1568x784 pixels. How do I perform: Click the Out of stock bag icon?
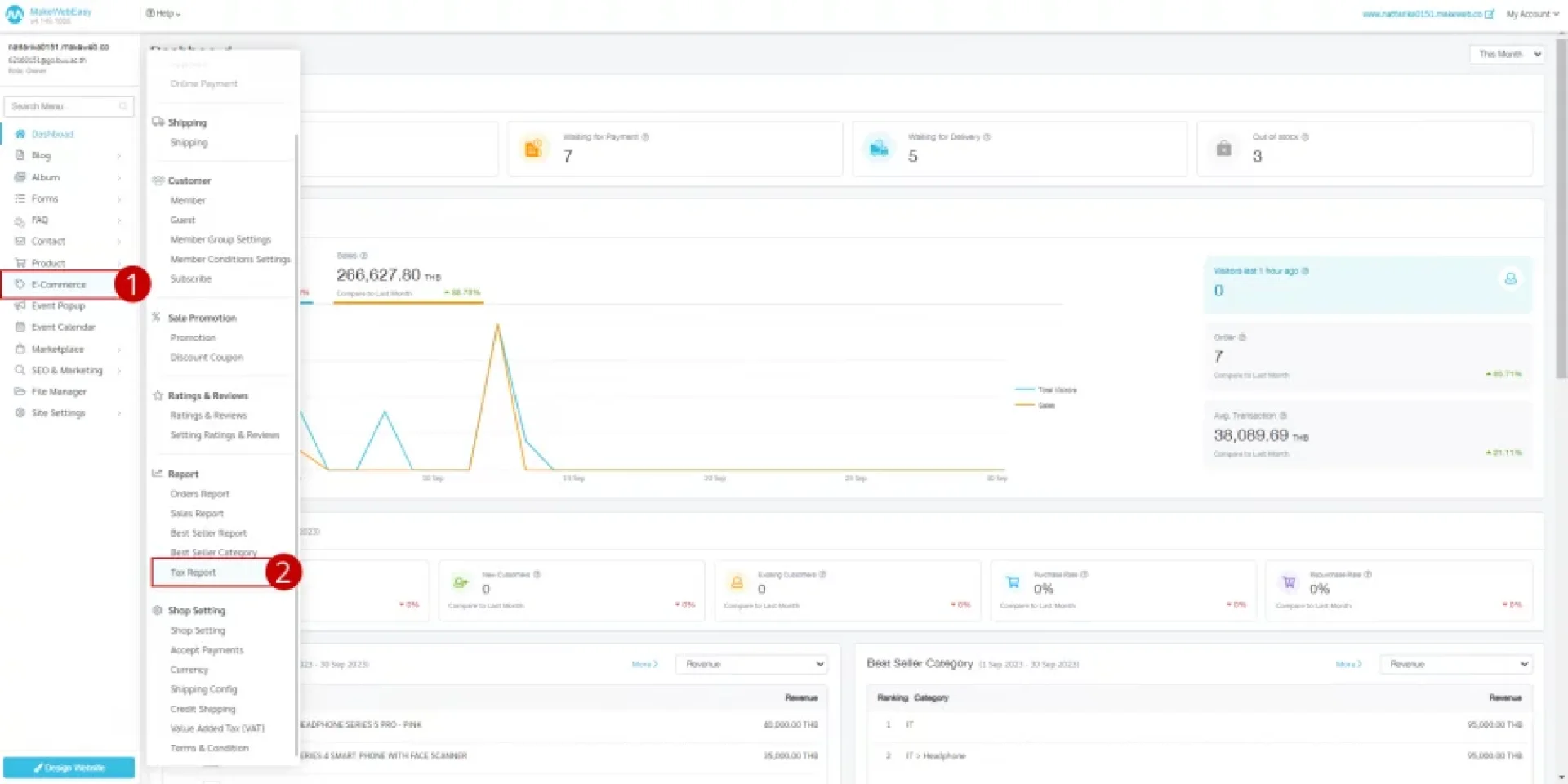click(1223, 149)
